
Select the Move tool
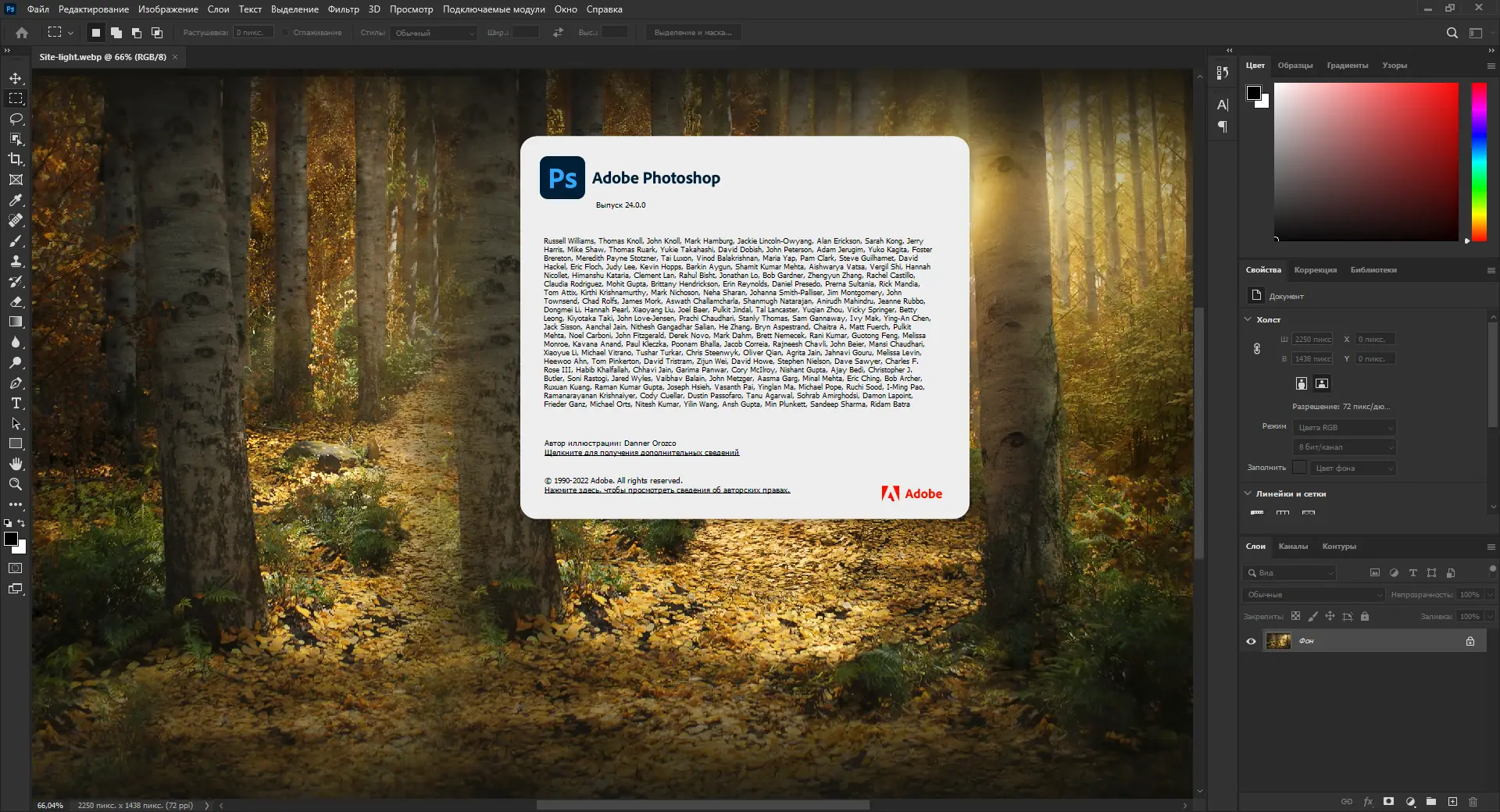coord(16,78)
